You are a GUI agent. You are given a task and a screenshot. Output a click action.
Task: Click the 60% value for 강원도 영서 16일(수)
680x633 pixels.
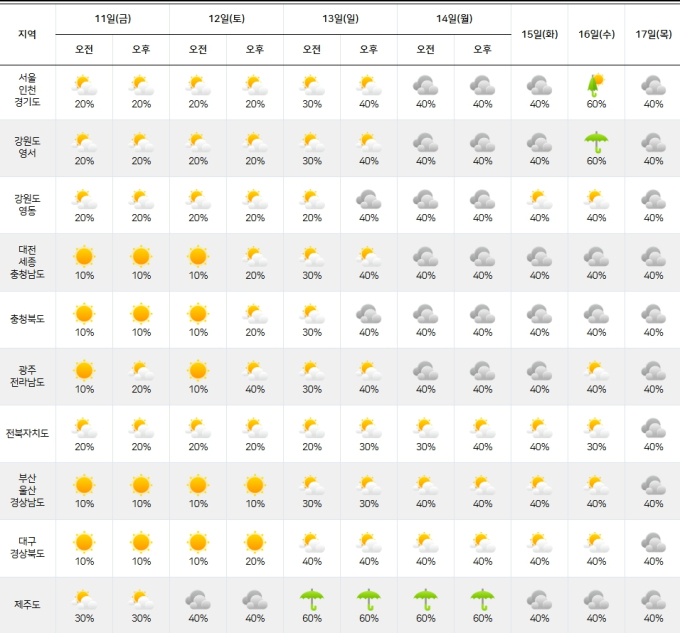(x=596, y=161)
